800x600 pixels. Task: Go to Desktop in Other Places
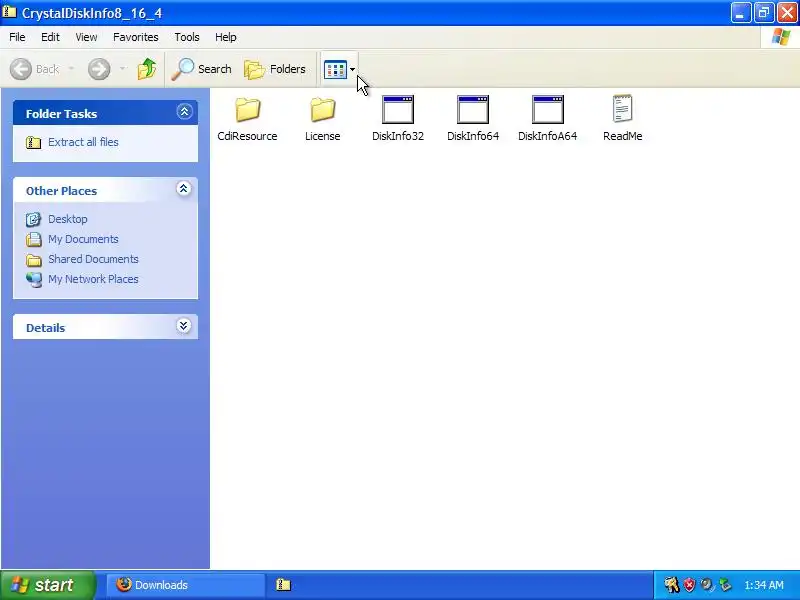[x=68, y=219]
